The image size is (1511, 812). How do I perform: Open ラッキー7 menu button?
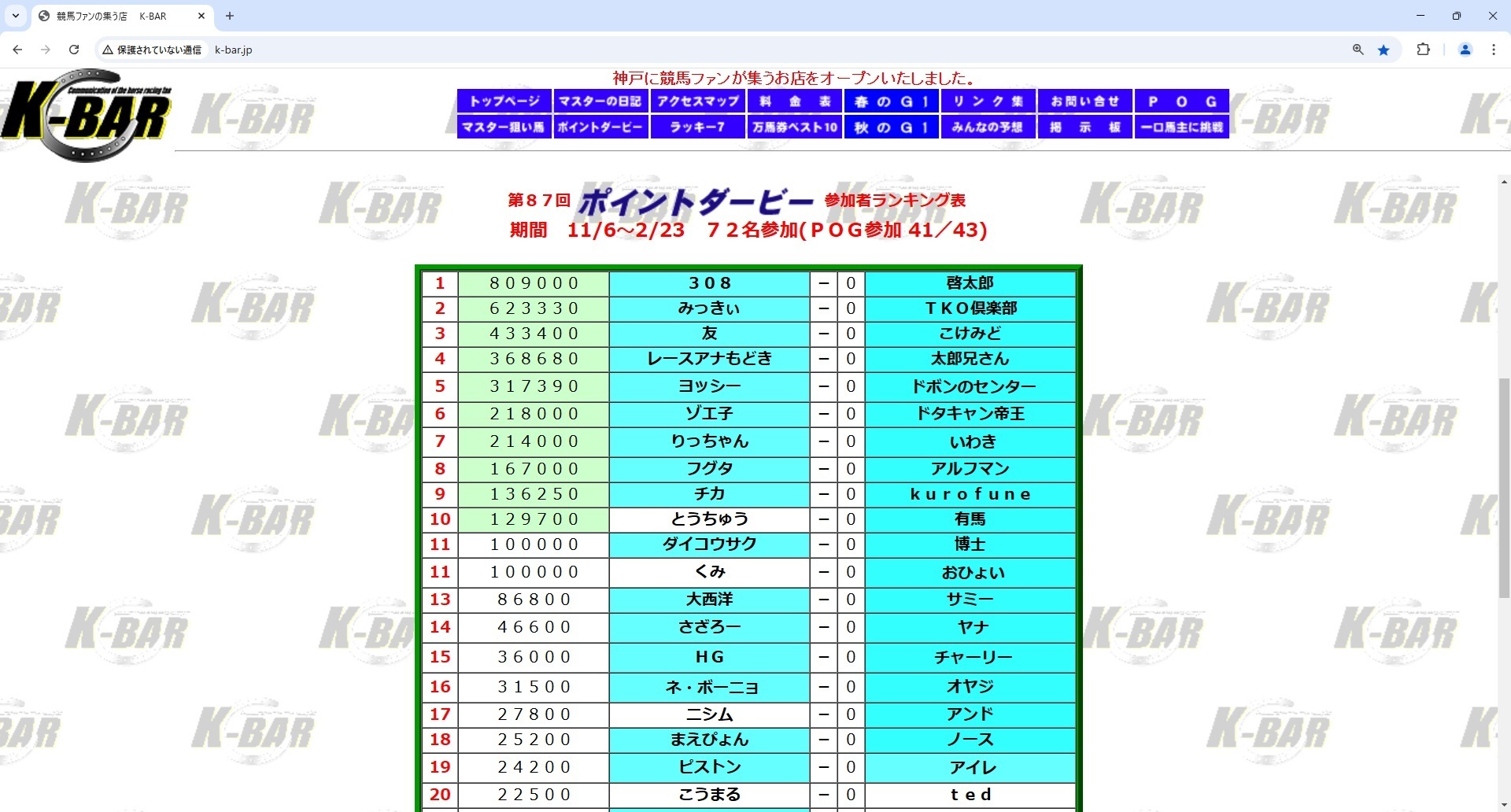coord(697,127)
